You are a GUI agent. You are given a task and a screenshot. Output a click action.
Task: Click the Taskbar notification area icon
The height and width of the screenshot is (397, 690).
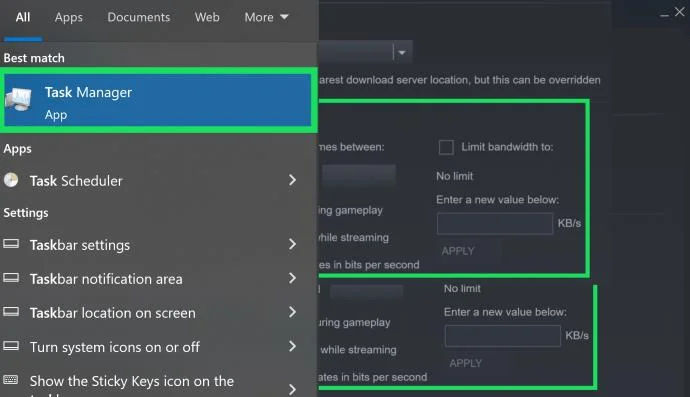point(11,277)
